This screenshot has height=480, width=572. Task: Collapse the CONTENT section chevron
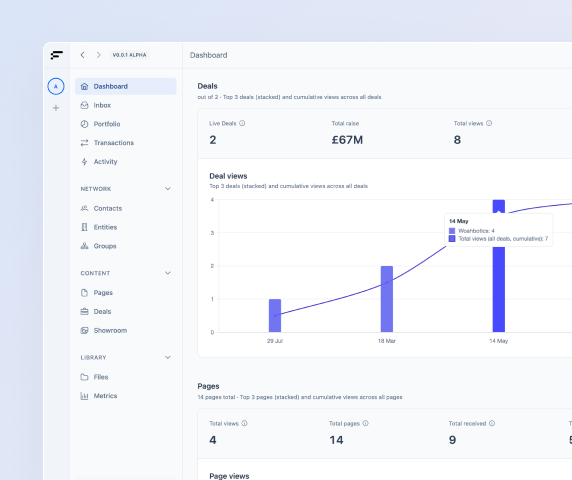coord(168,273)
